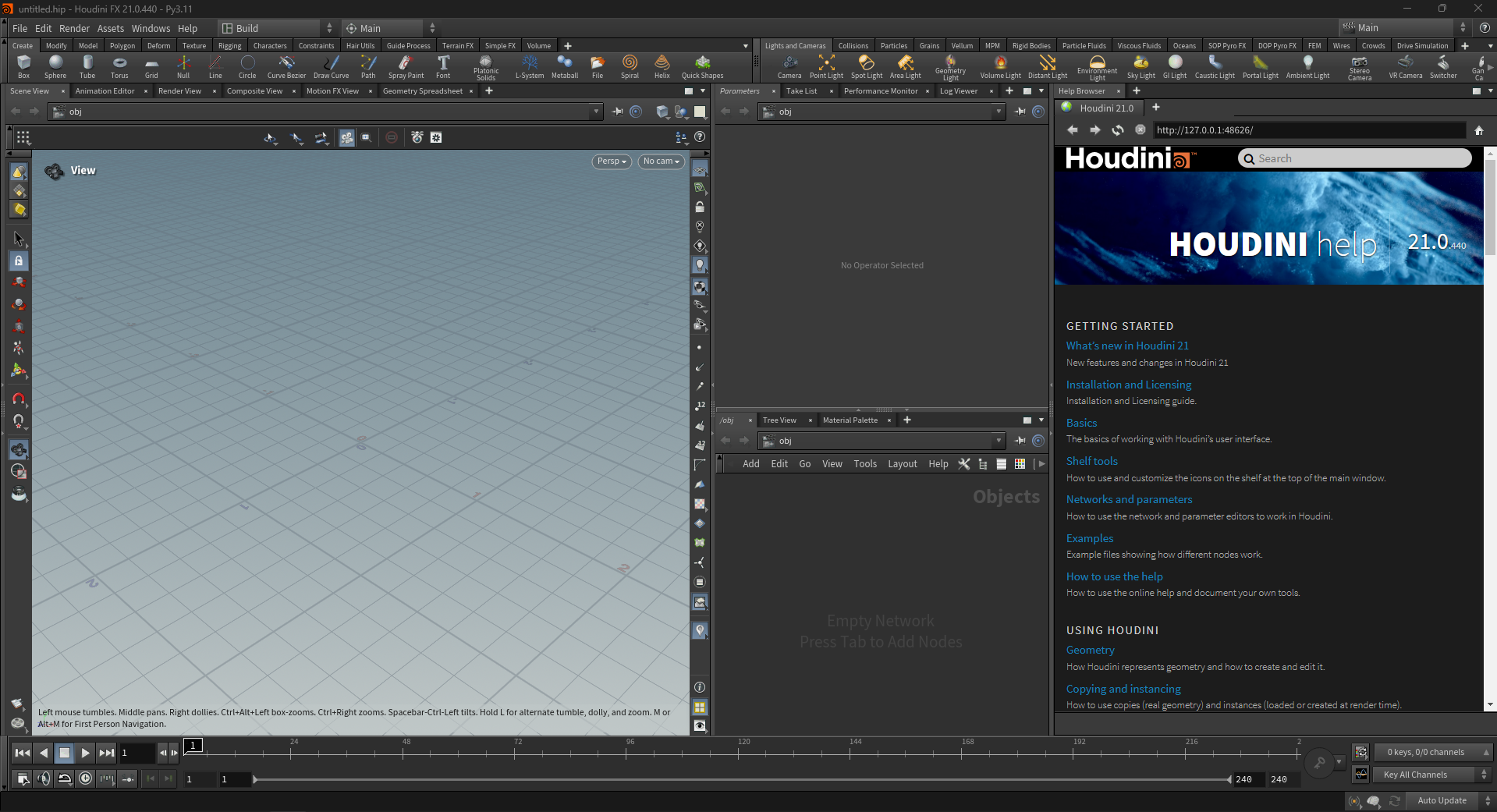The width and height of the screenshot is (1497, 812).
Task: Open the Parameters pane obj path dropdown
Action: click(999, 112)
